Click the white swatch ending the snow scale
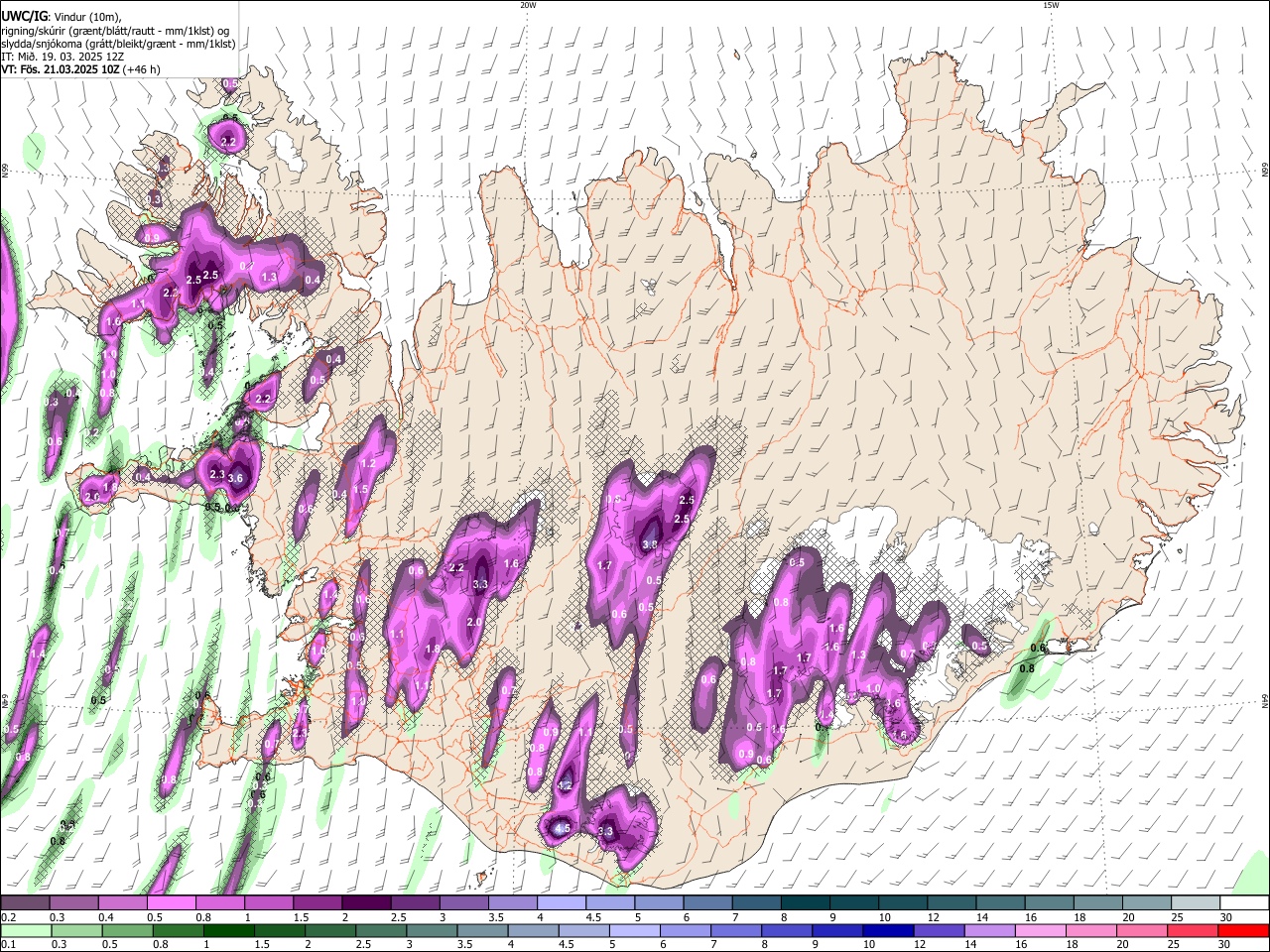The width and height of the screenshot is (1270, 952). (1243, 903)
